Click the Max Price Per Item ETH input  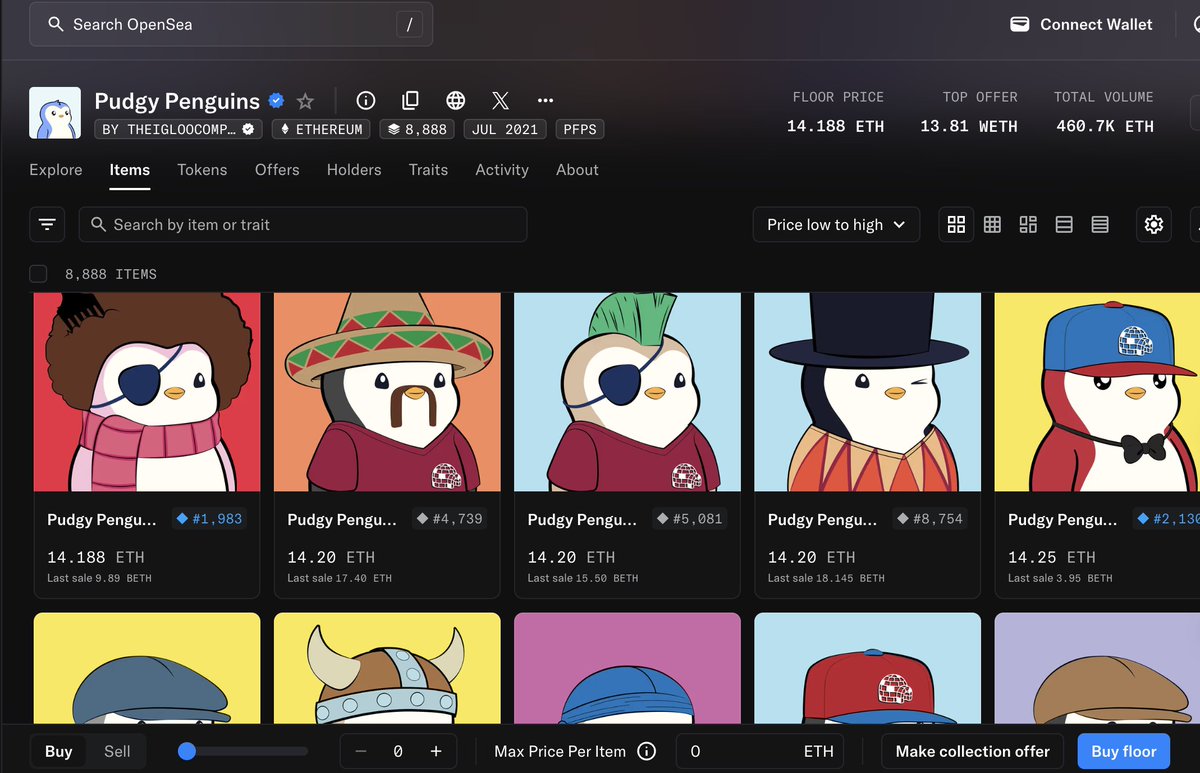click(760, 751)
